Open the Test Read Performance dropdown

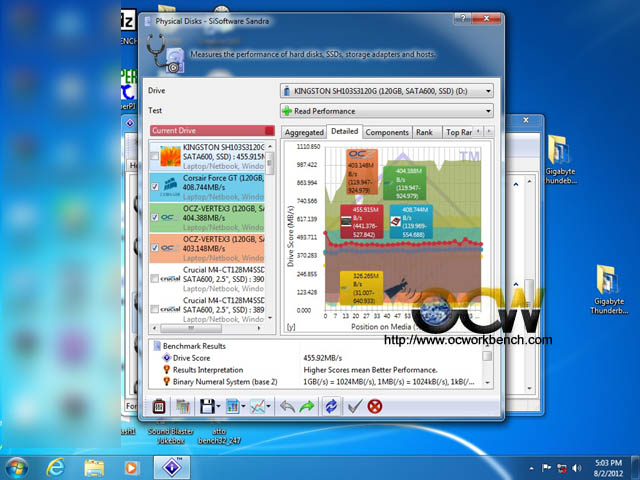(x=387, y=111)
